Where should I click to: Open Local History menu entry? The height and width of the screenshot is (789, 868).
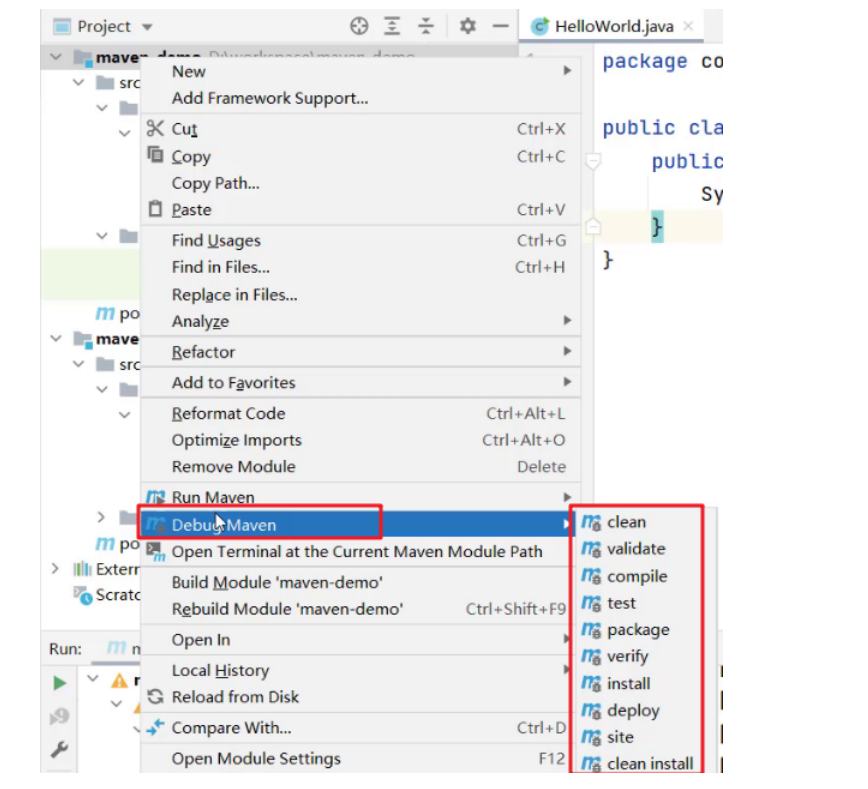coord(357,671)
